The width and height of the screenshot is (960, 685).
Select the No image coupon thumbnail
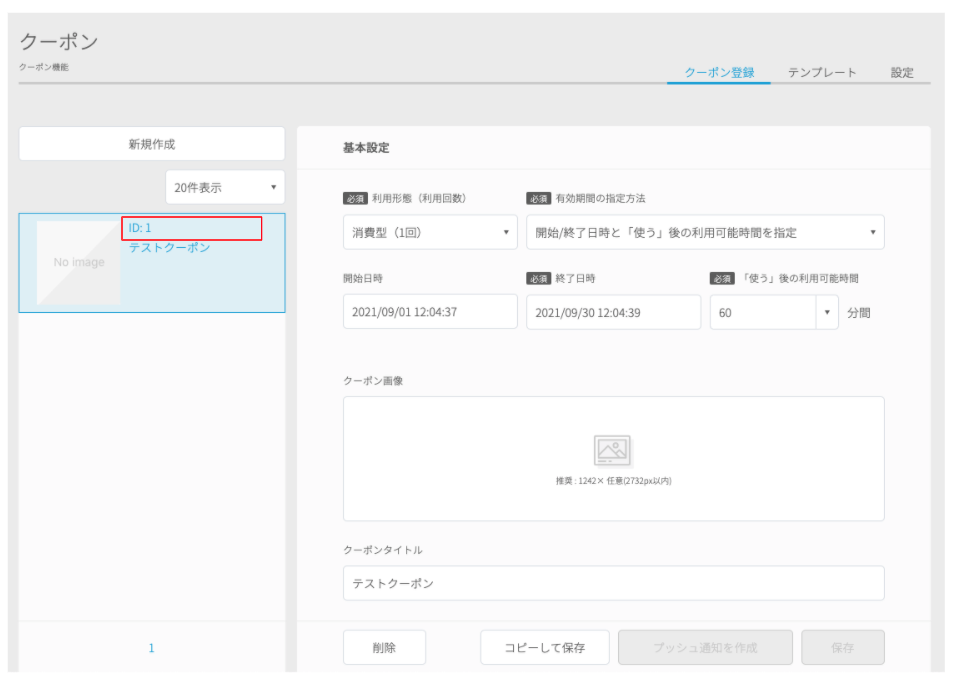78,263
